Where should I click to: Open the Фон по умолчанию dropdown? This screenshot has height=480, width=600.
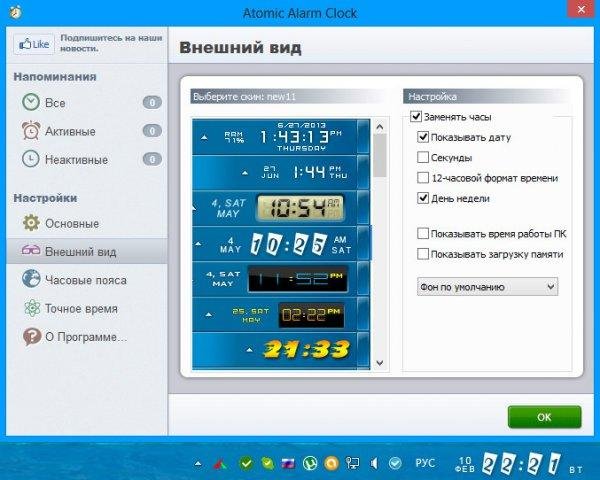point(487,287)
